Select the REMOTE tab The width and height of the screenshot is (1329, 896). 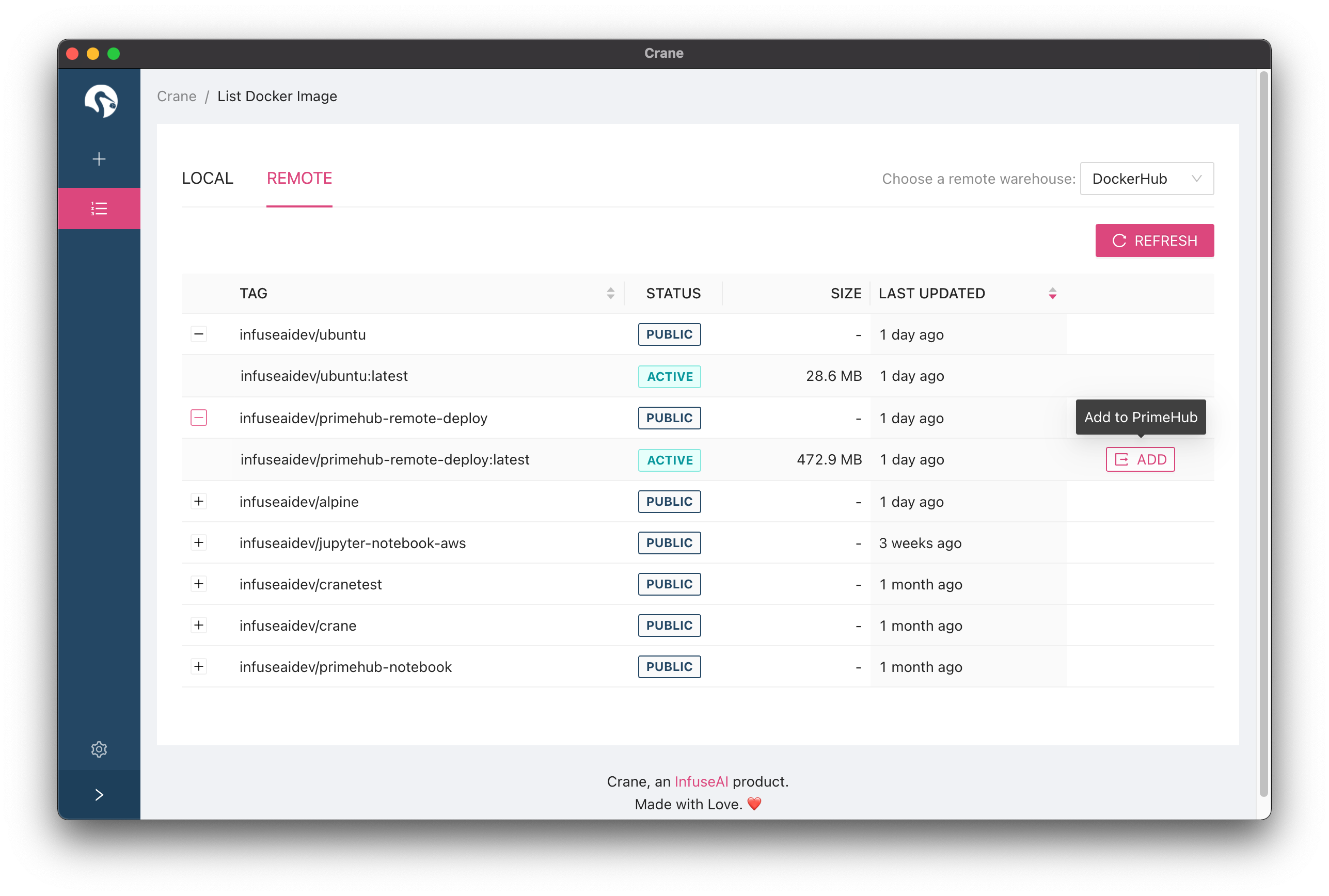(299, 178)
